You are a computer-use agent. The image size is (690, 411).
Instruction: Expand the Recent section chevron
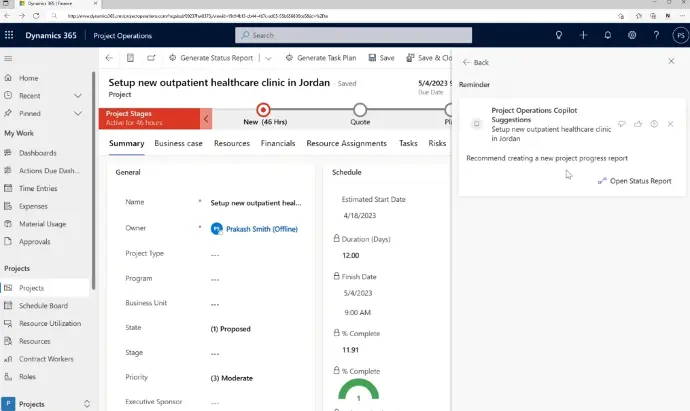click(x=78, y=95)
